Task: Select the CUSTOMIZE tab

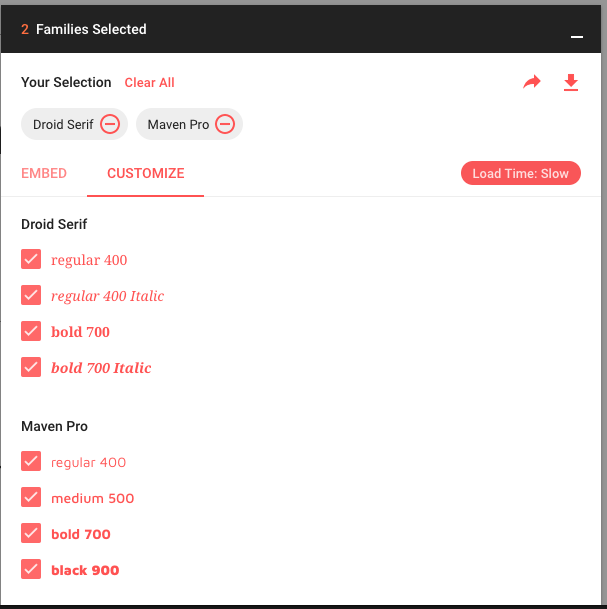Action: click(146, 173)
